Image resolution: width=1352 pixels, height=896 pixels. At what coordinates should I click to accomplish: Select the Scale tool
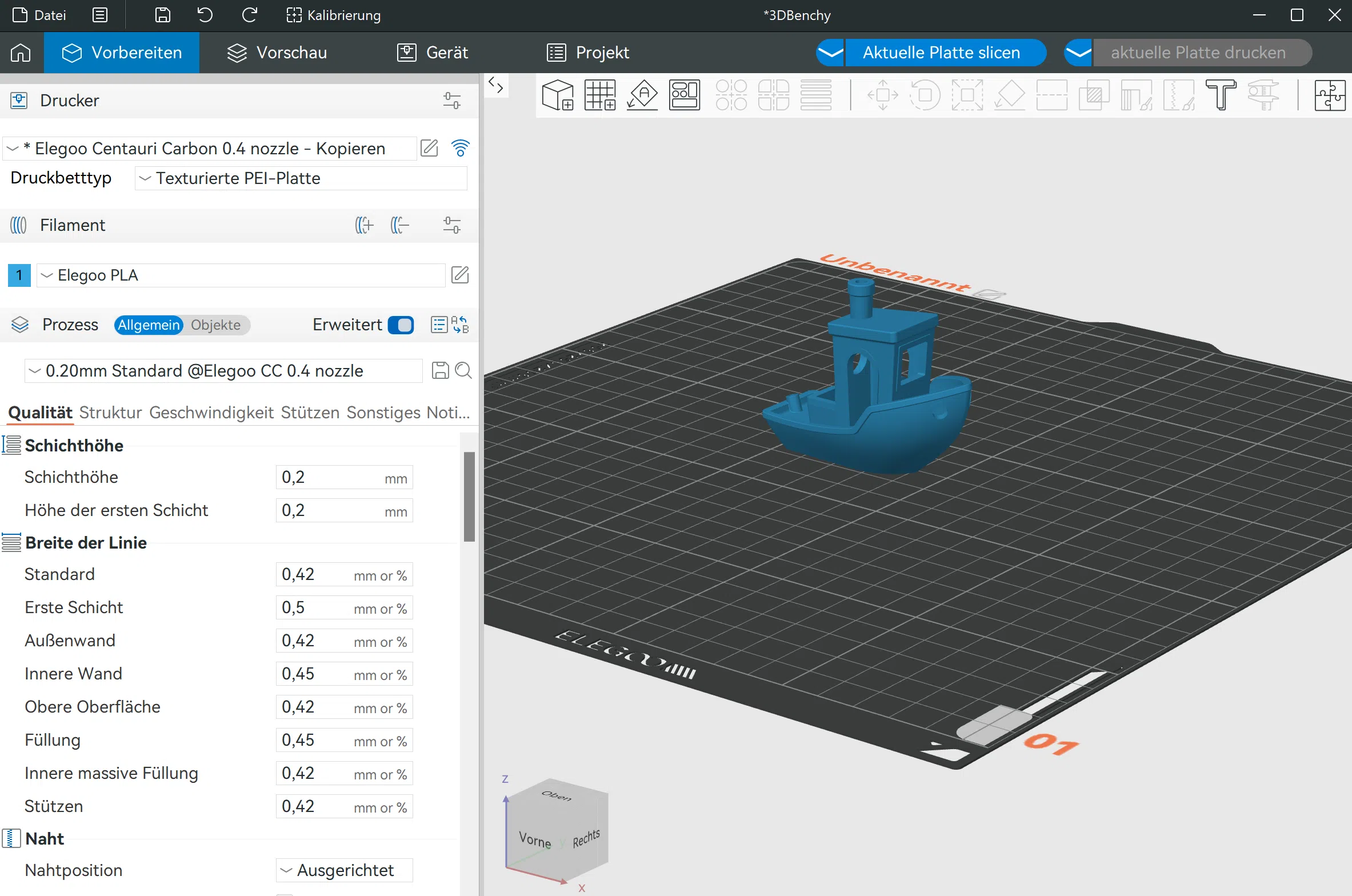[x=967, y=95]
